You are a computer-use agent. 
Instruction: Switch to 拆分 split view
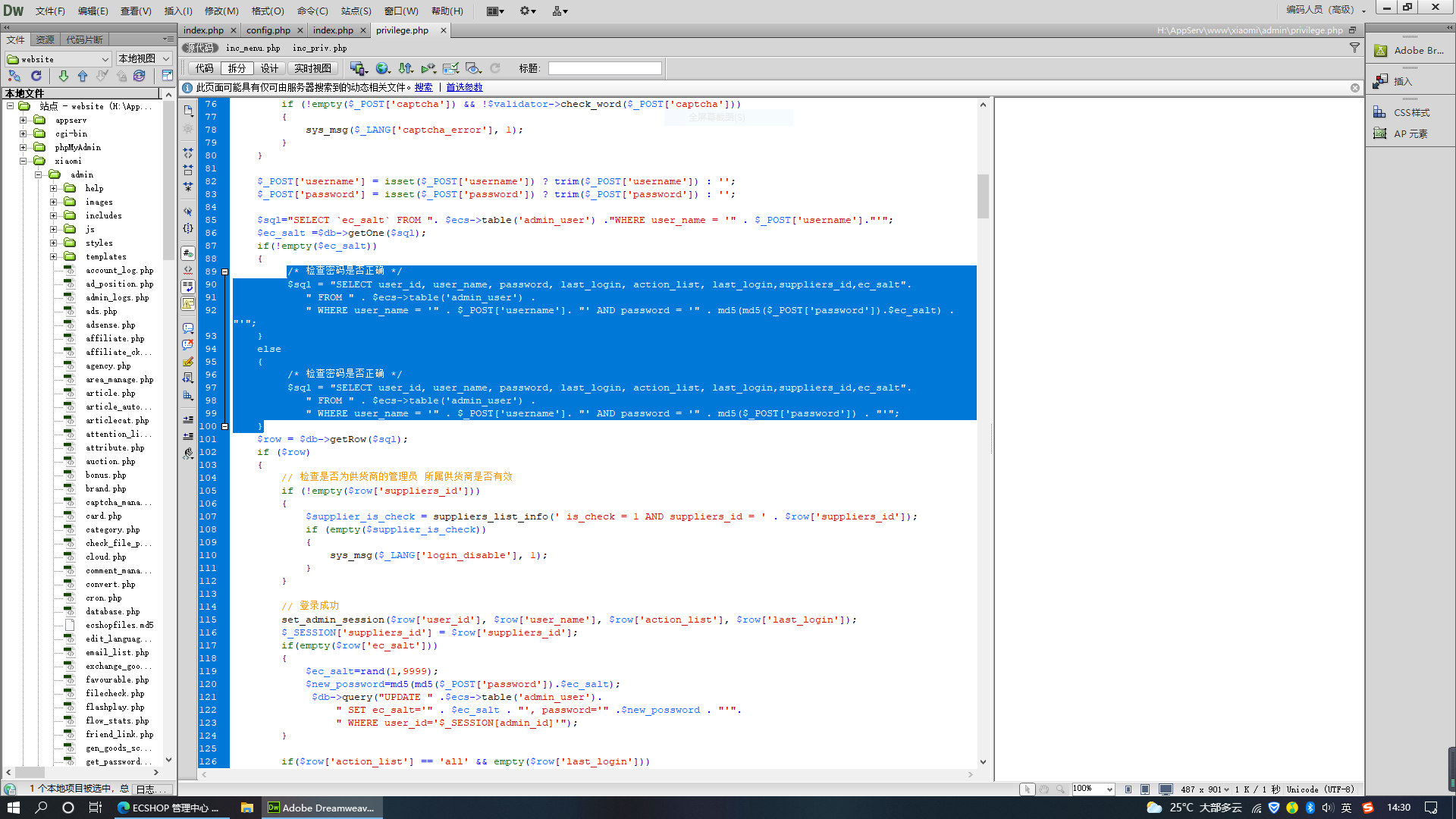point(237,68)
